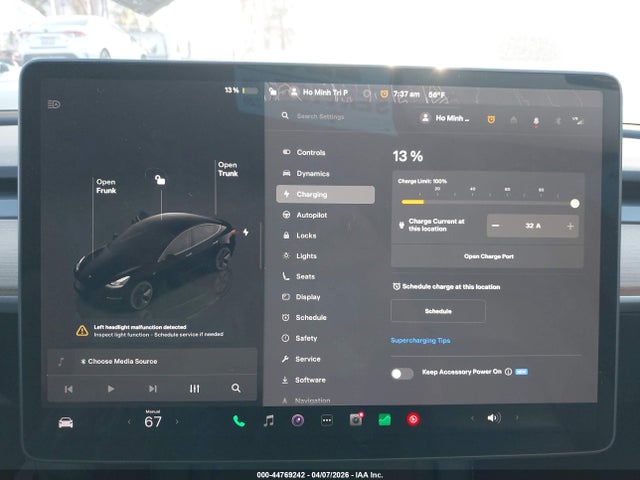Image resolution: width=640 pixels, height=480 pixels.
Task: Choose a media source
Action: 119,361
